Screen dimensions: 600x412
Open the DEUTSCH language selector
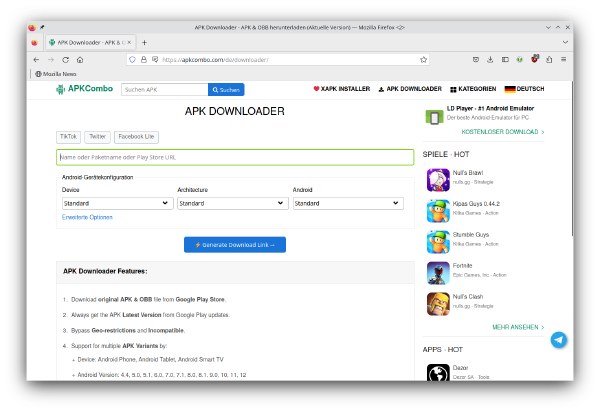tap(524, 89)
